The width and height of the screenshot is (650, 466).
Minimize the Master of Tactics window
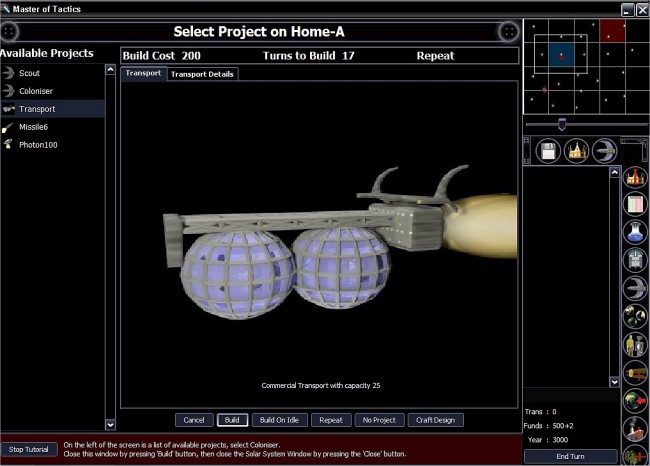628,10
